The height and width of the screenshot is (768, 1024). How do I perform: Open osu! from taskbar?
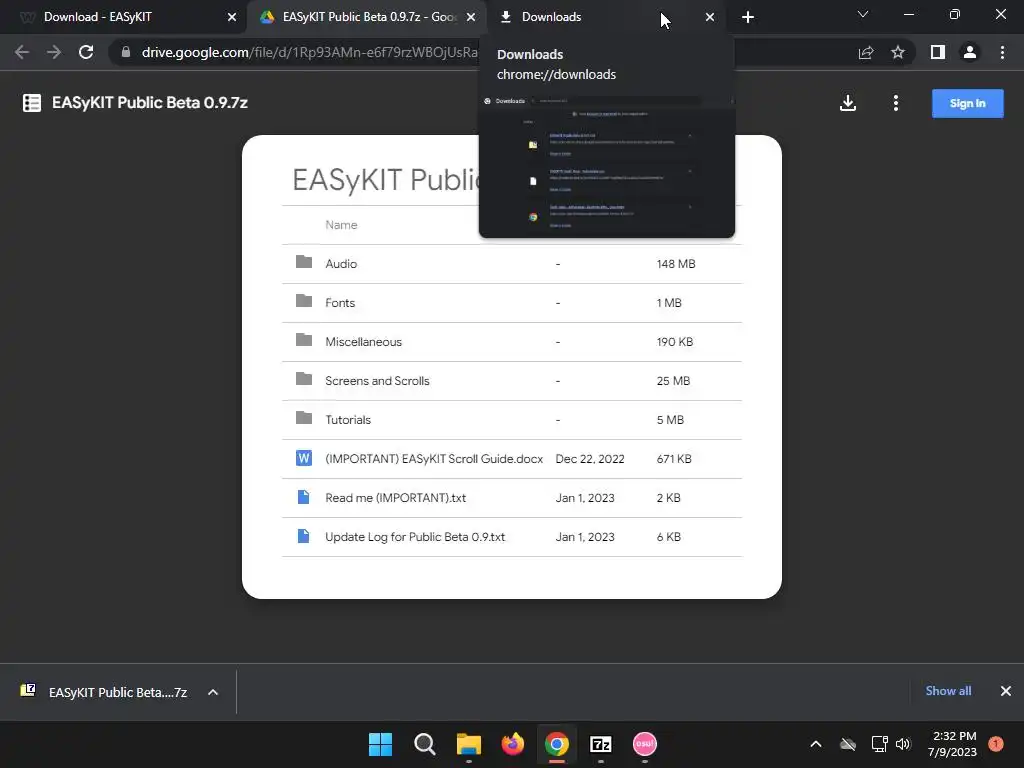coord(645,744)
